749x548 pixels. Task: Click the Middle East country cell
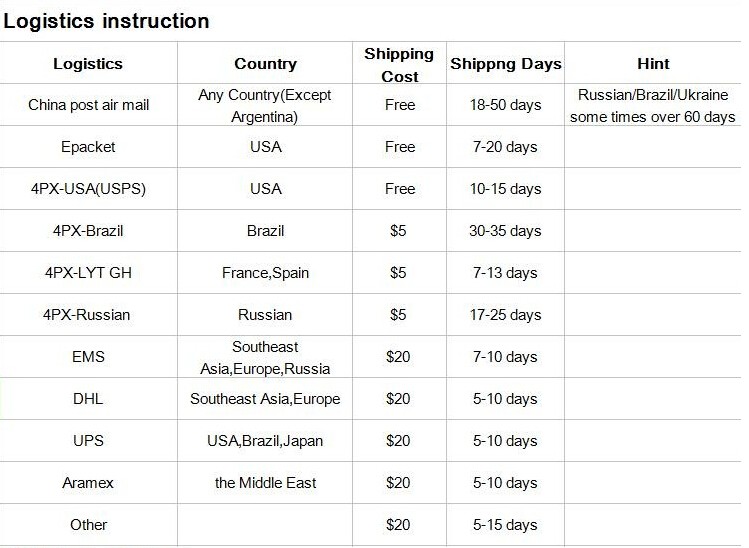(x=265, y=483)
